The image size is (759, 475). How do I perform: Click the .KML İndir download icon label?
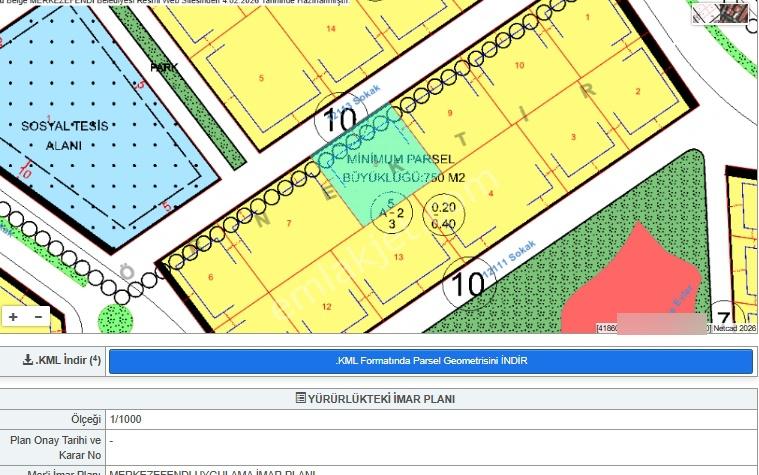coord(61,360)
